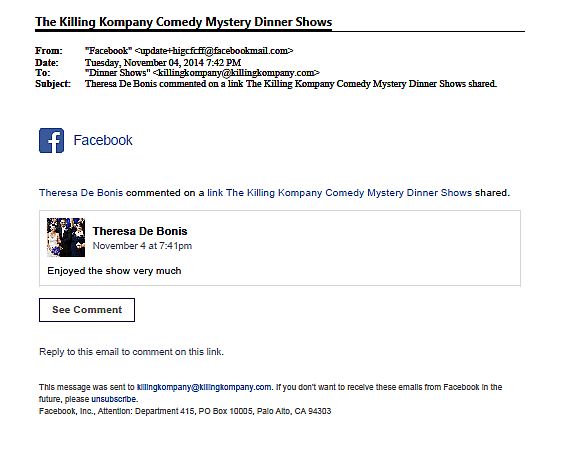The height and width of the screenshot is (463, 566).
Task: Open Theresa De Bonis link in notification sentence
Action: 81,193
